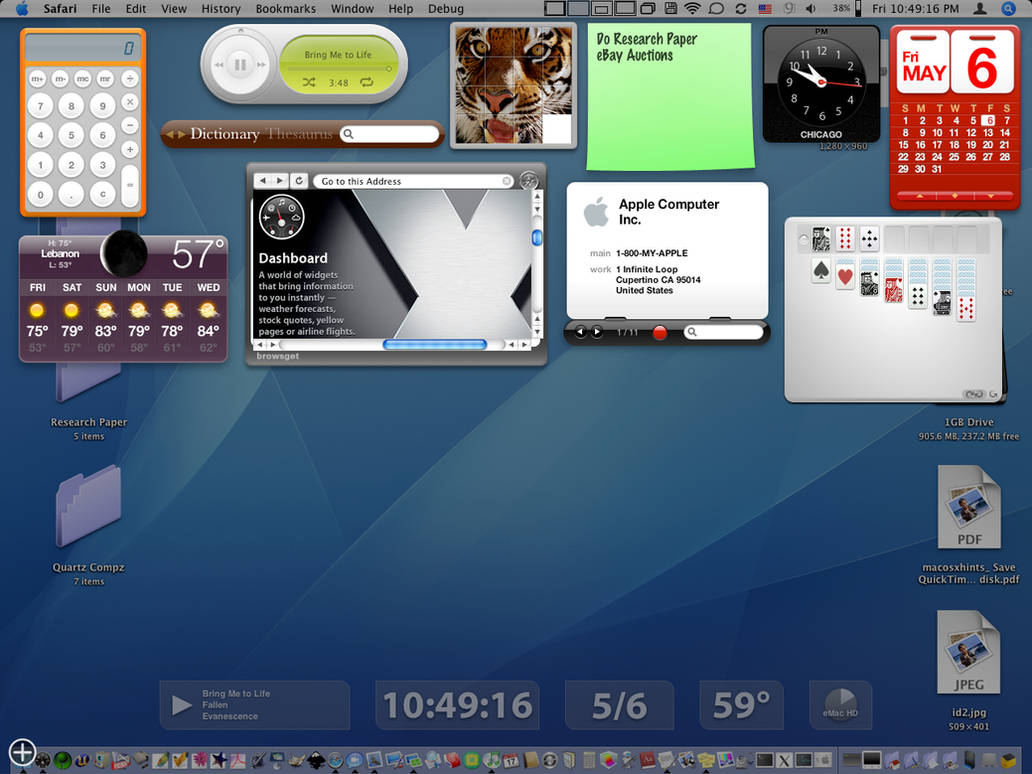Click the Dictionary widget search field
The image size is (1032, 774).
[390, 134]
